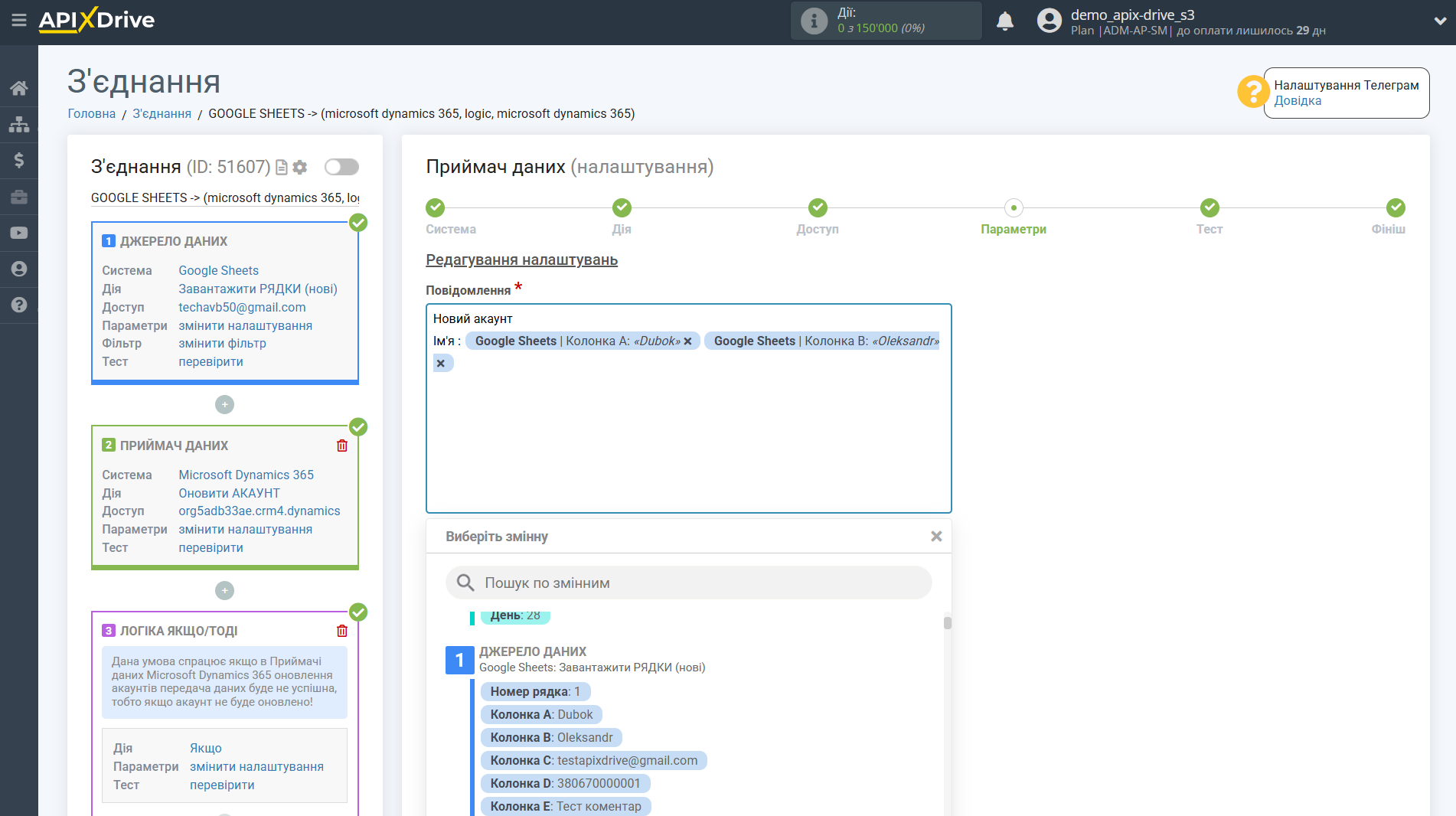This screenshot has width=1456, height=816.
Task: Click the Дії usage counter panel
Action: [x=886, y=21]
